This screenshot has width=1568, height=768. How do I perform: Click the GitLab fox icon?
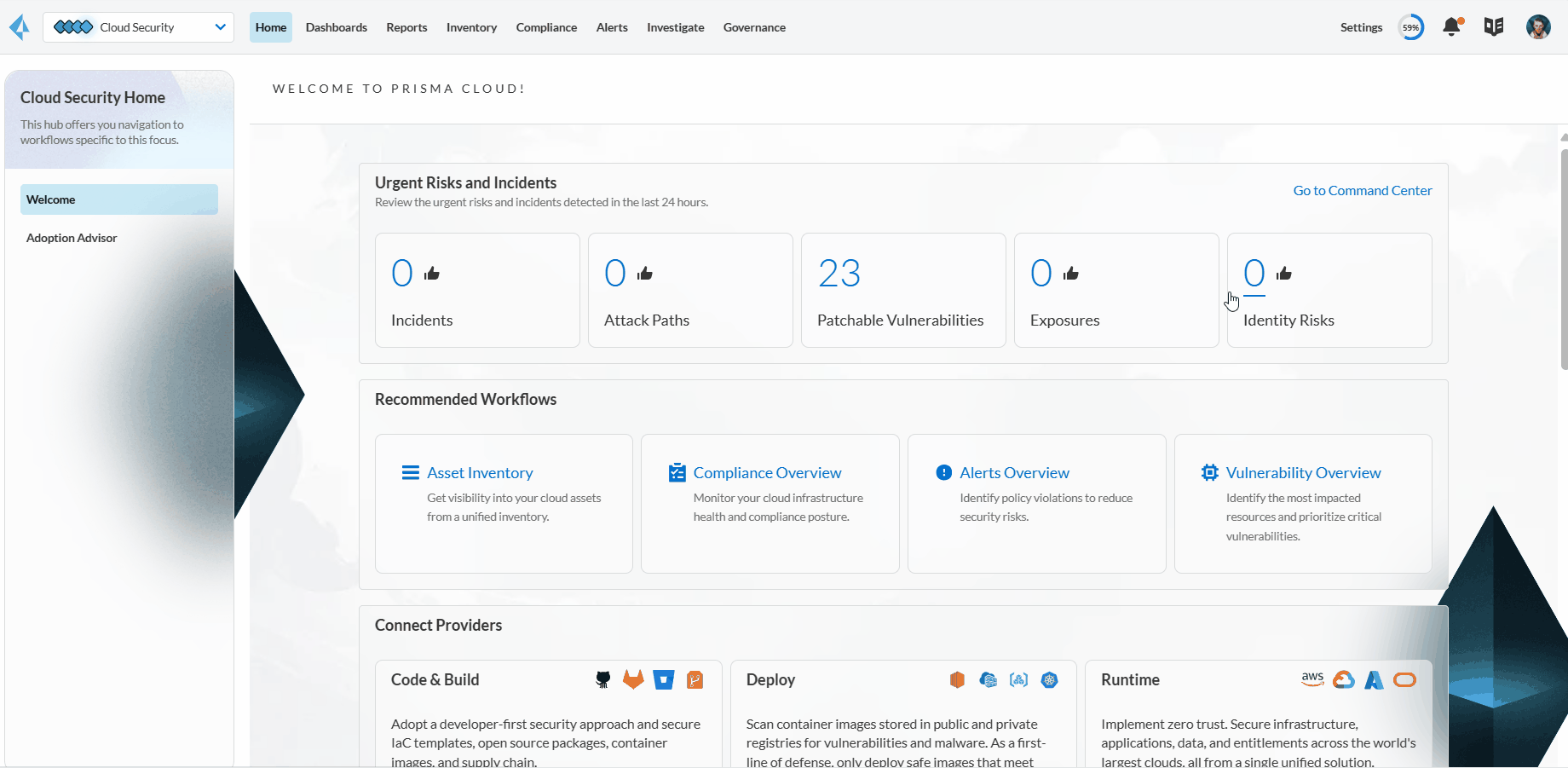[633, 679]
